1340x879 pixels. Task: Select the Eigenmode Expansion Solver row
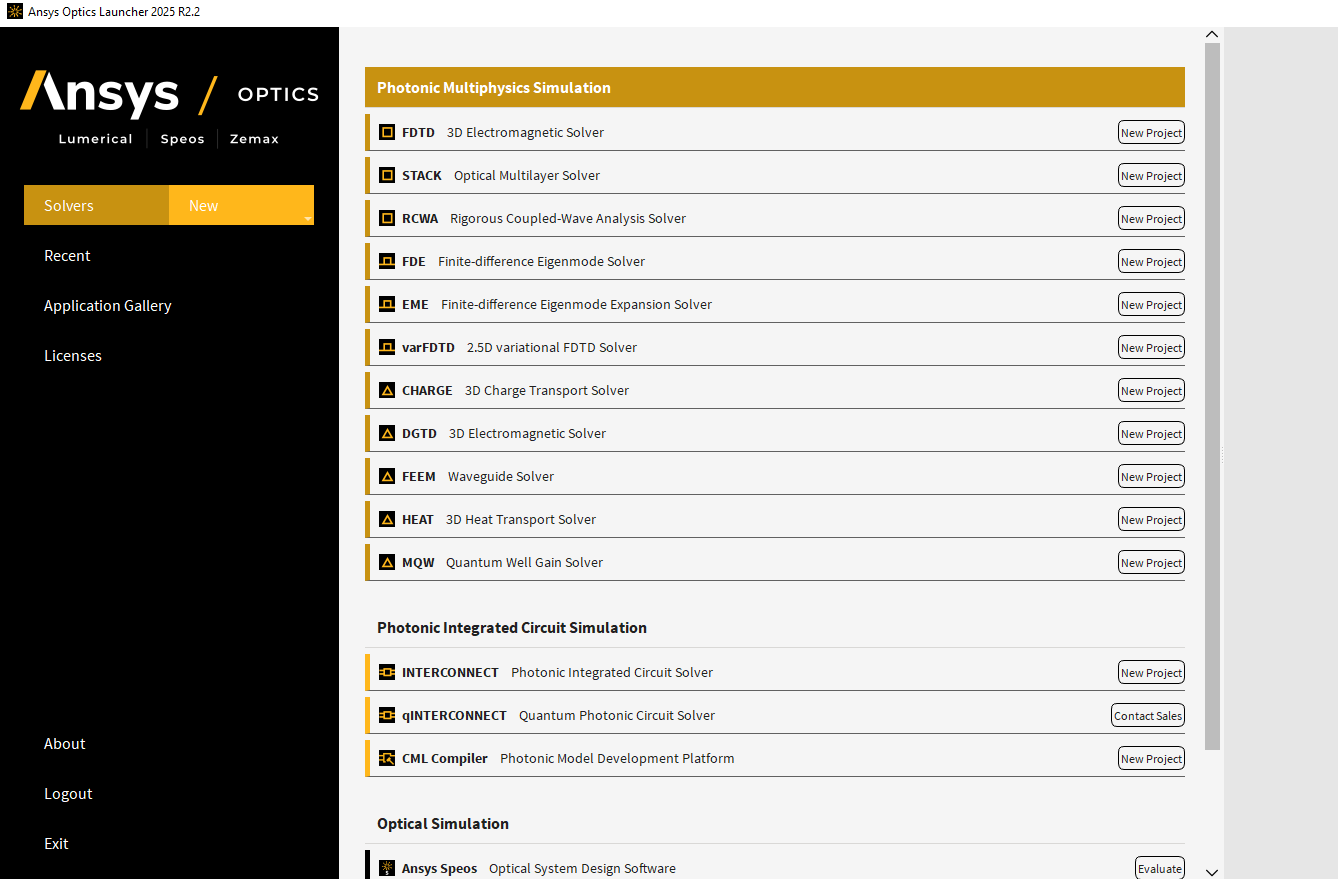(x=775, y=304)
